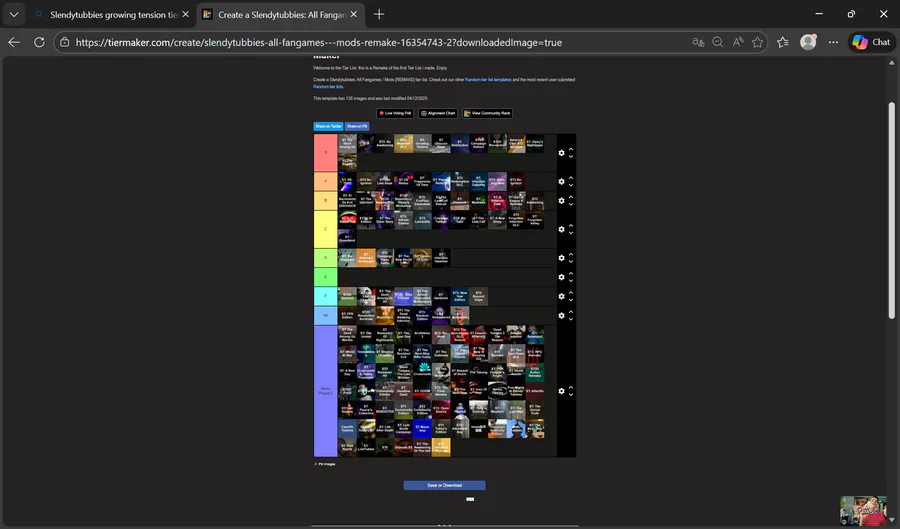Move the B tier row down
The width and height of the screenshot is (900, 529).
[x=571, y=204]
